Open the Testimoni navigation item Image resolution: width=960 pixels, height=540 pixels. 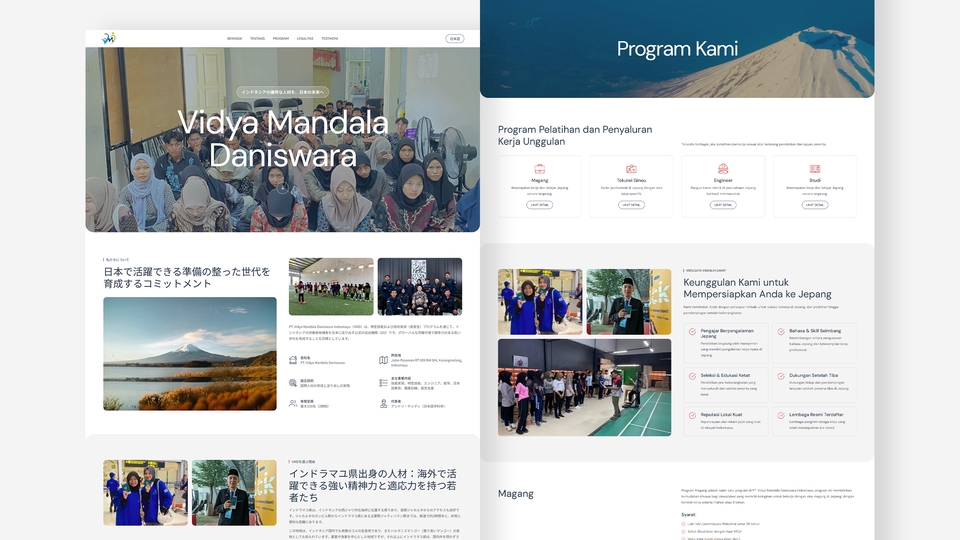tap(330, 38)
